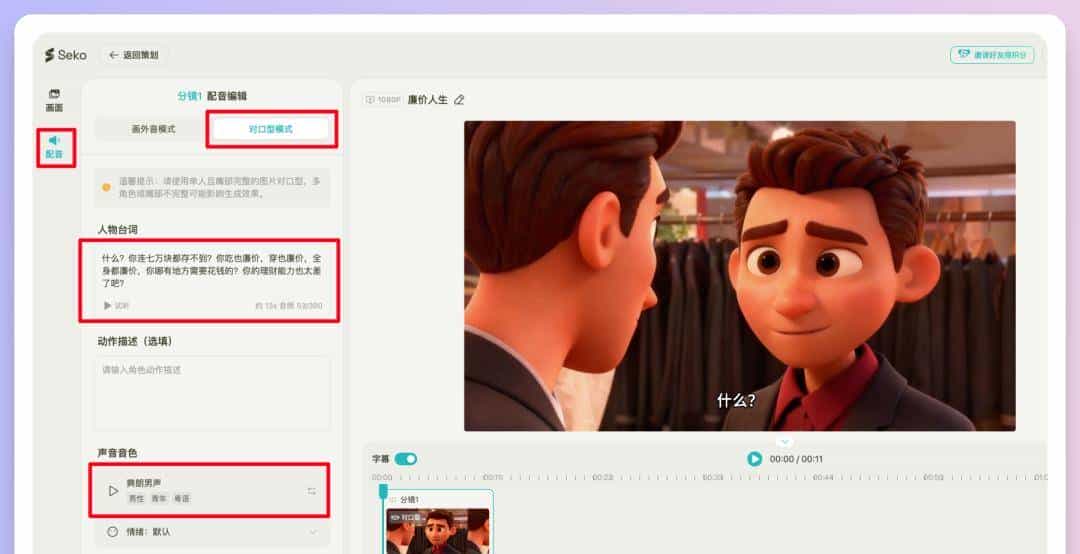Open the 画面 panel in the sidebar
This screenshot has height=554, width=1080.
[54, 100]
